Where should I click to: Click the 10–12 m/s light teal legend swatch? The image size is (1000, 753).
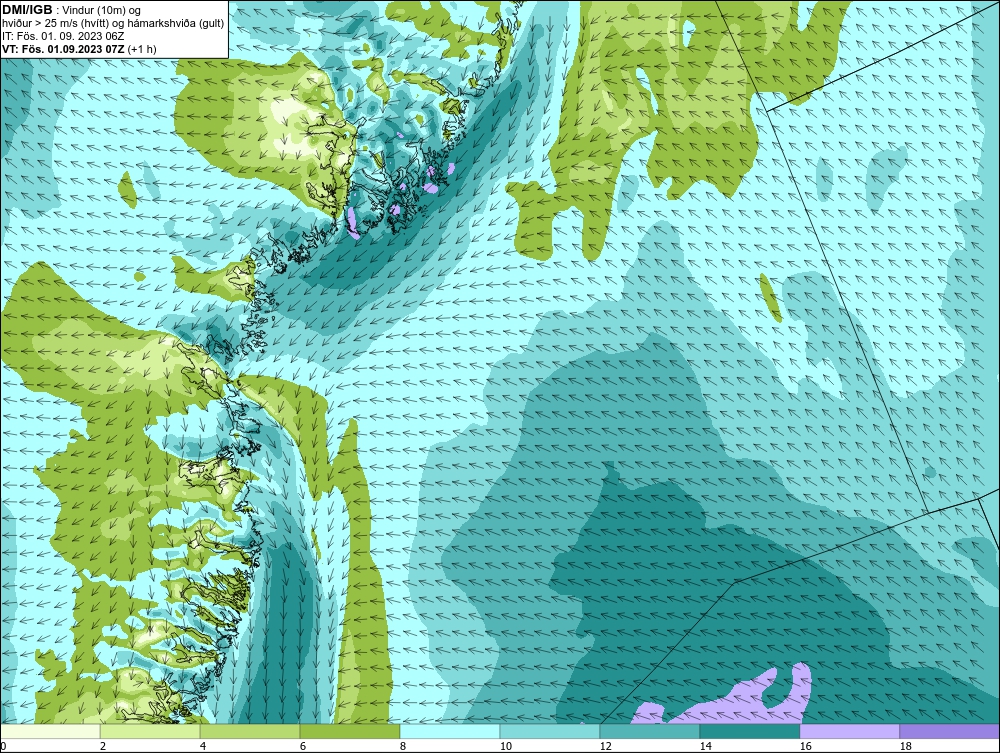(x=550, y=731)
